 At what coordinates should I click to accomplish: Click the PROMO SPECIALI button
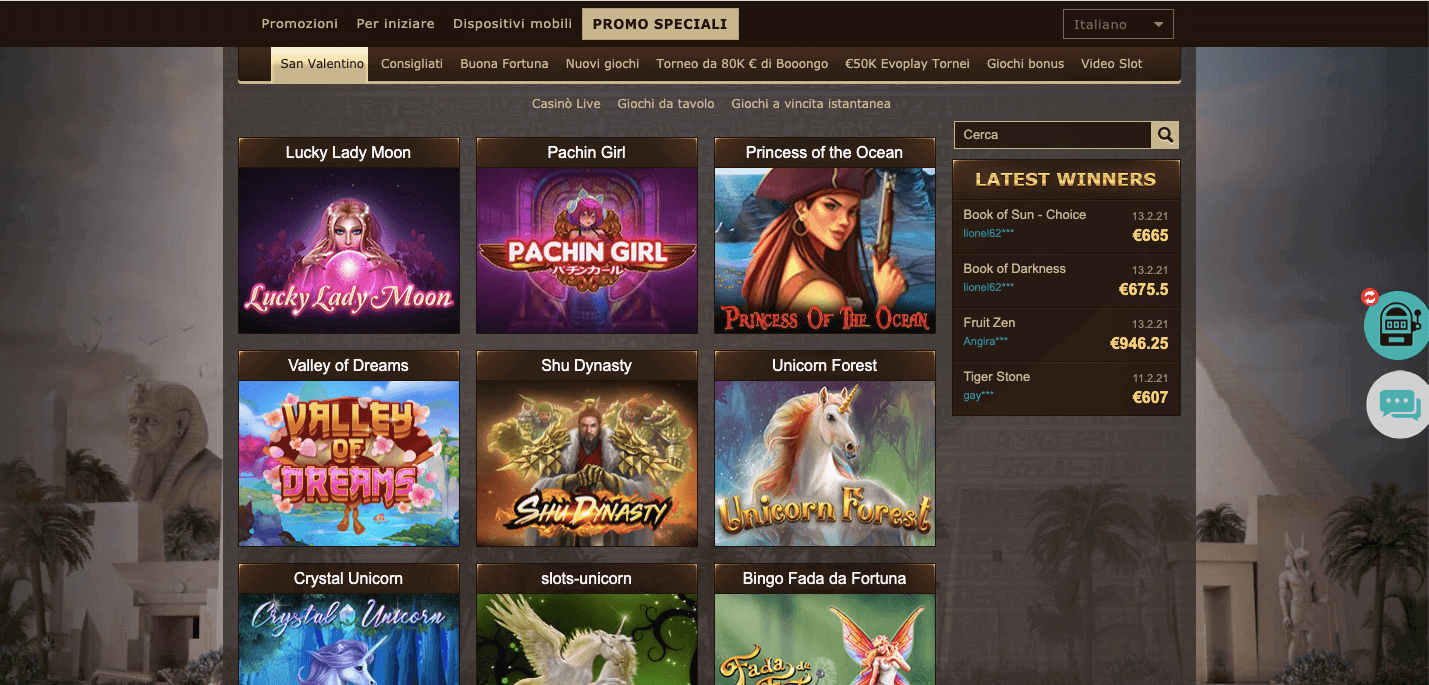pyautogui.click(x=660, y=23)
